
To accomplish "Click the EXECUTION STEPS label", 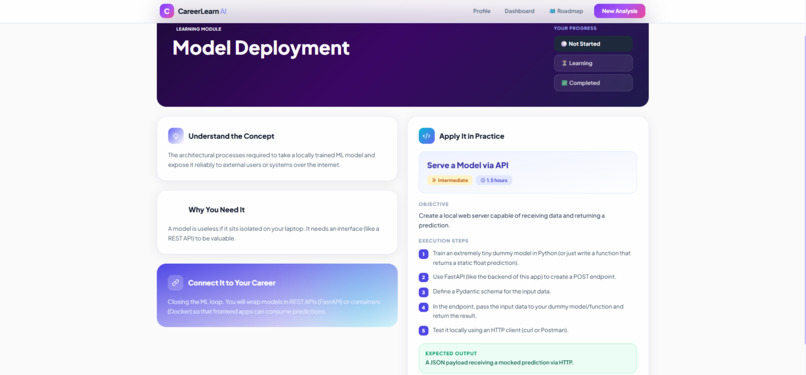I will pos(444,241).
